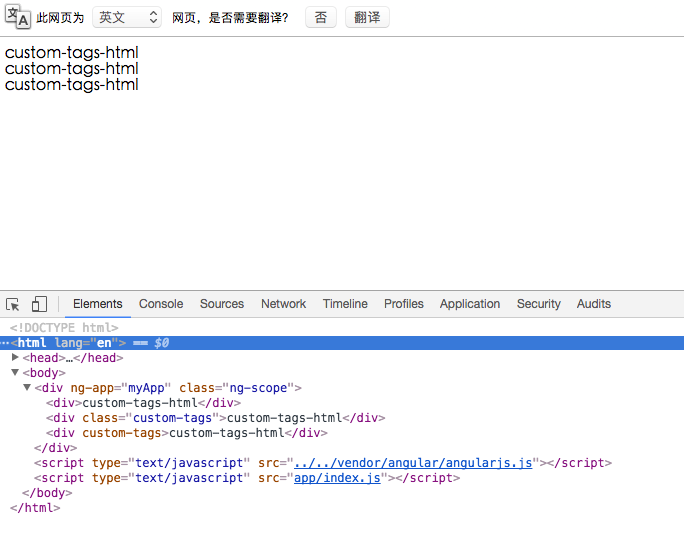Select the <!DOCTYPE html> line
684x551 pixels.
64,328
